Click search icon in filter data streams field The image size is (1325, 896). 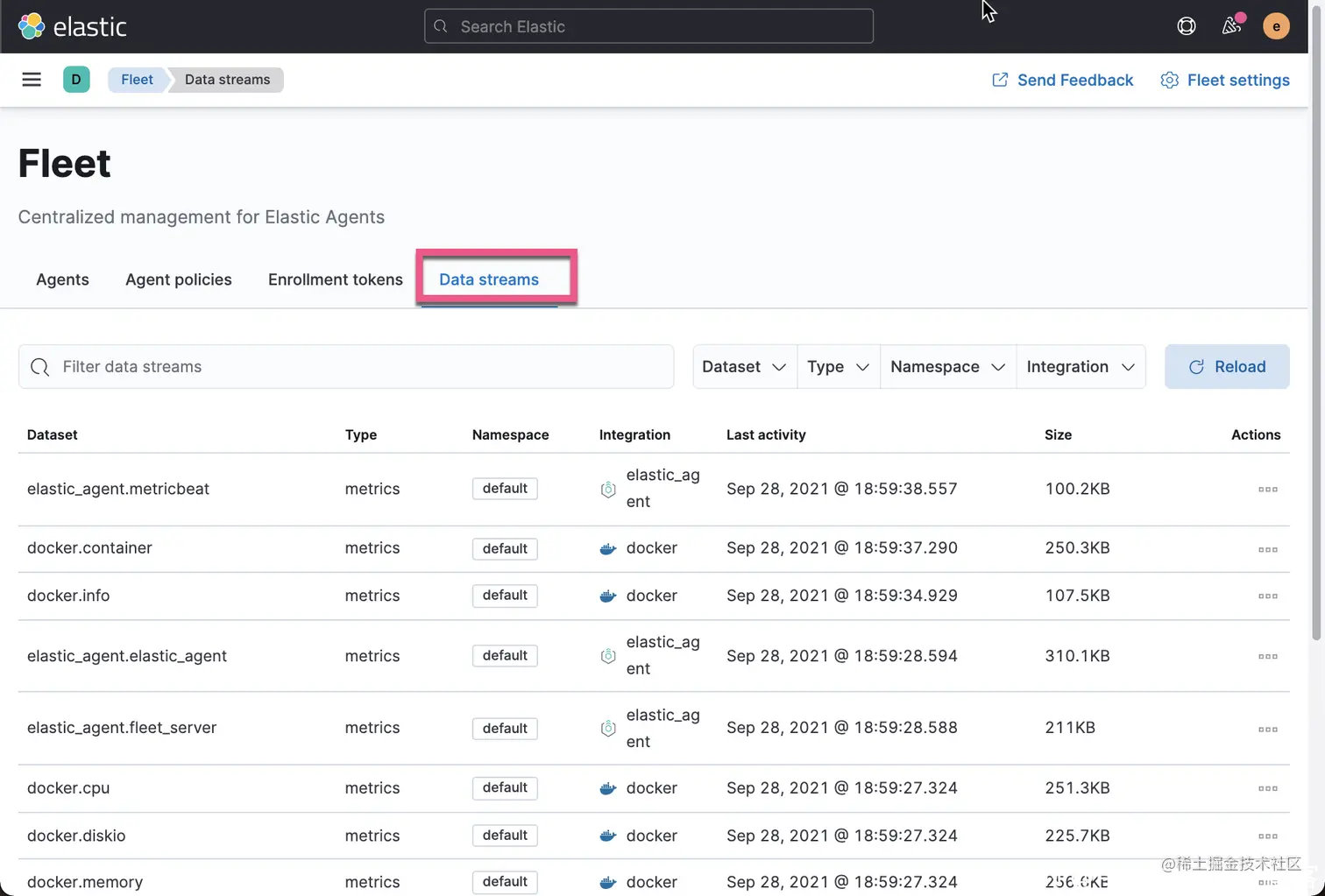[39, 367]
